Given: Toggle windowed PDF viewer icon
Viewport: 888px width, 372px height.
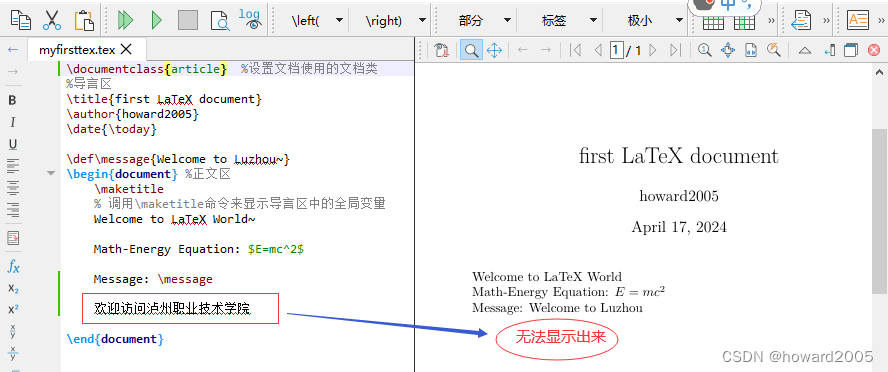Looking at the screenshot, I should click(851, 50).
